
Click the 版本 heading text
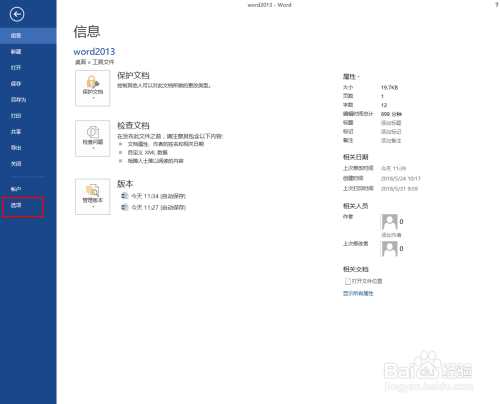pyautogui.click(x=125, y=184)
